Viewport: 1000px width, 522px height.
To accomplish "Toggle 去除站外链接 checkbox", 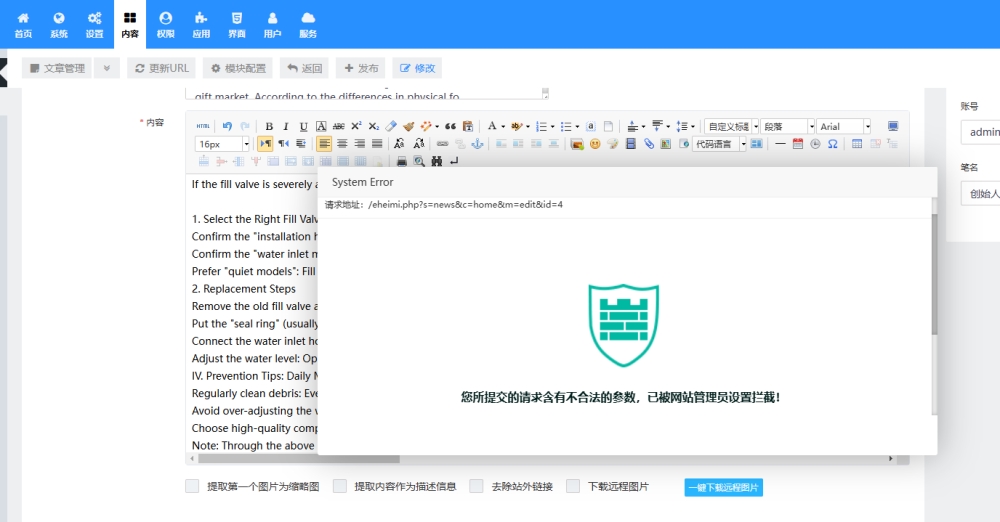I will coord(476,487).
